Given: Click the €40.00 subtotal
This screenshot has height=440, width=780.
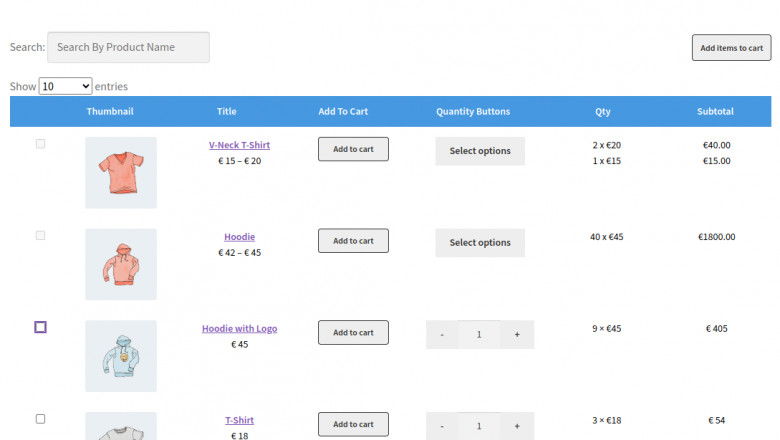Looking at the screenshot, I should pos(716,145).
